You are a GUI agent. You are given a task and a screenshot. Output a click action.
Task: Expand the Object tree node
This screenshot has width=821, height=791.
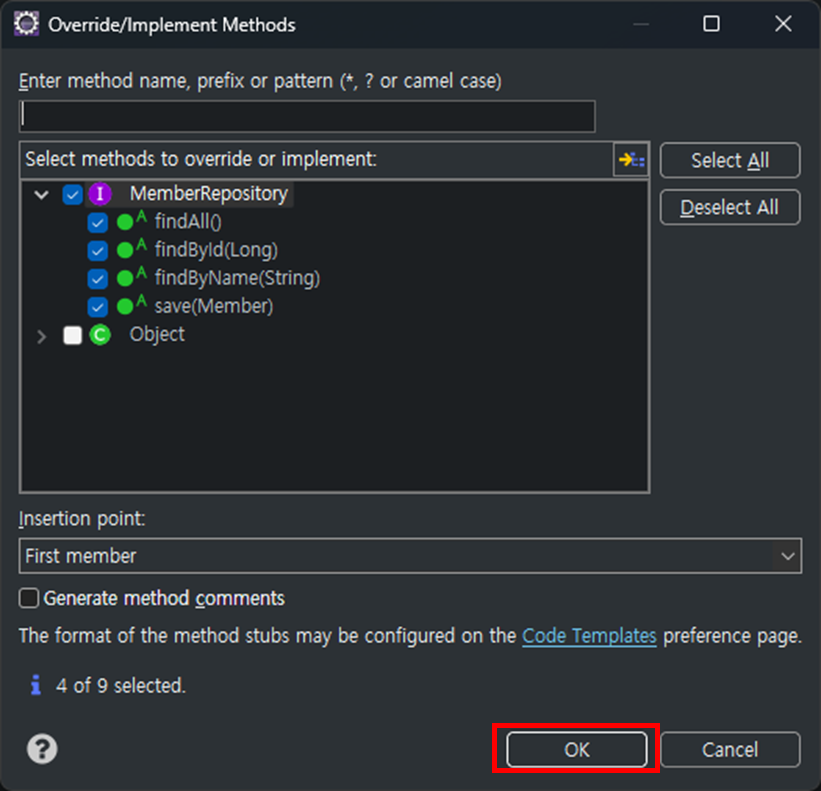click(41, 336)
